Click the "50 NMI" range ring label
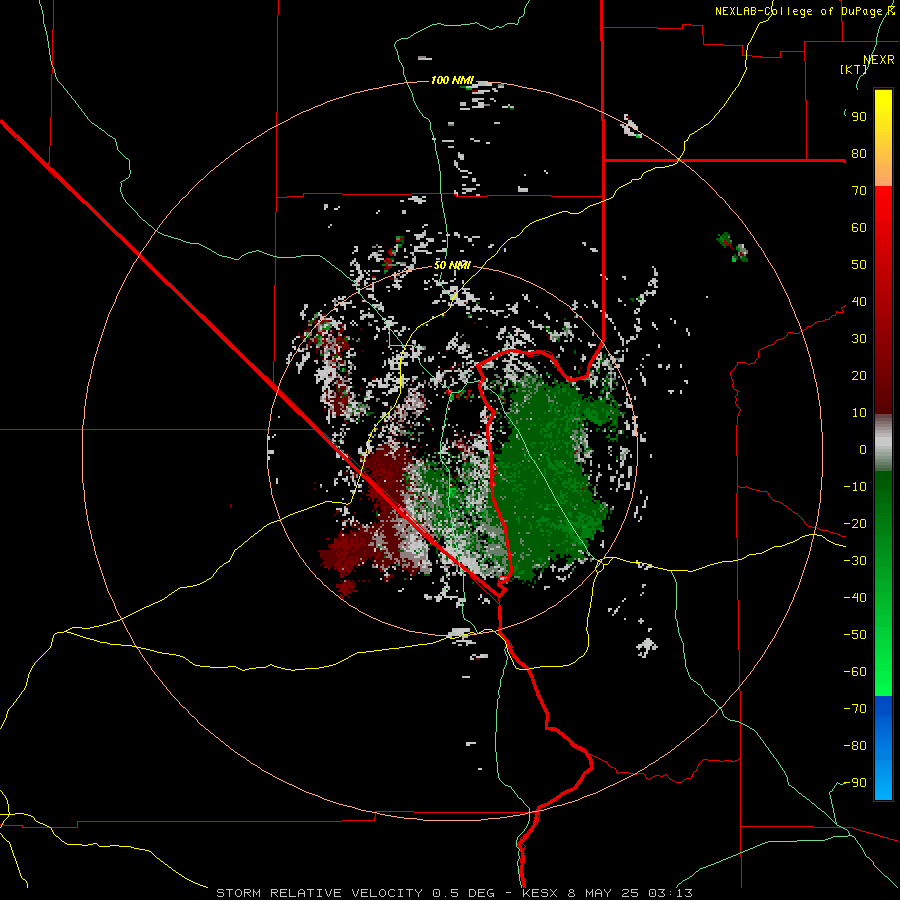Viewport: 900px width, 900px height. tap(452, 265)
